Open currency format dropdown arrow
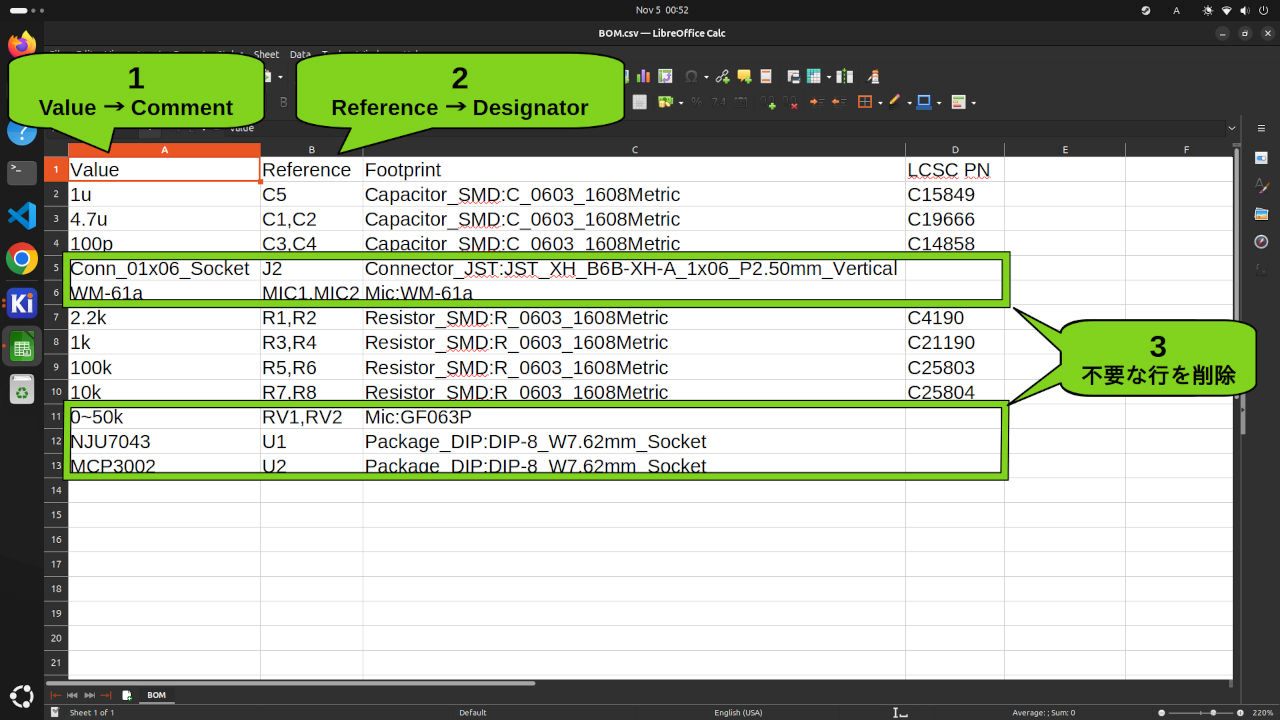This screenshot has height=720, width=1280. tap(681, 103)
